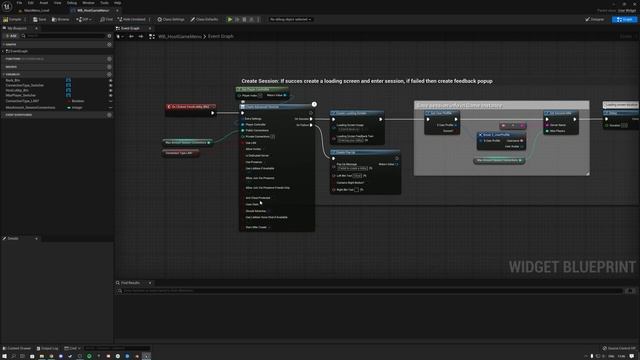Toggle Right Btn Text checkbox on pop-up node

coord(357,190)
